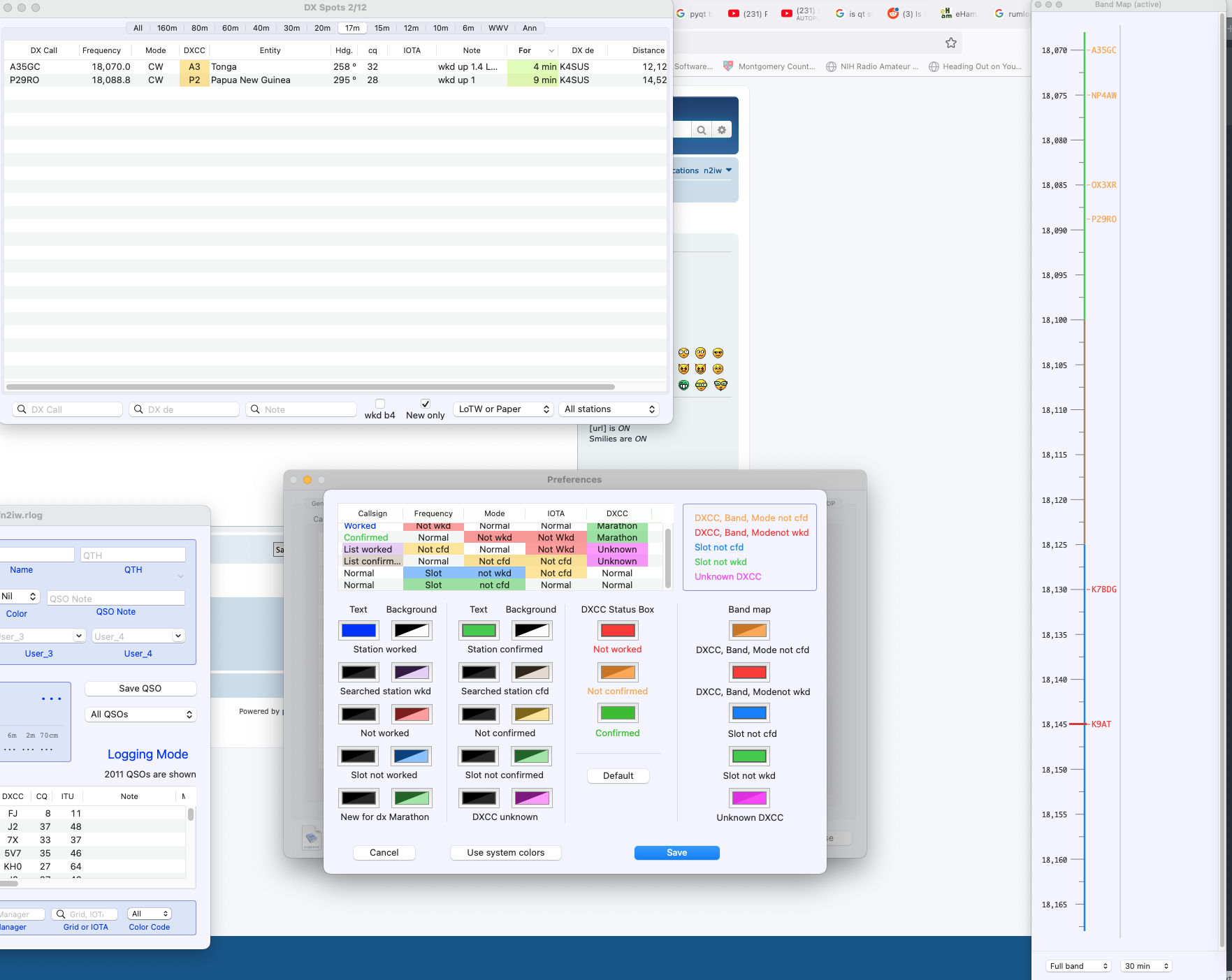Image resolution: width=1232 pixels, height=980 pixels.
Task: Click the eHam tab icon
Action: (x=946, y=13)
